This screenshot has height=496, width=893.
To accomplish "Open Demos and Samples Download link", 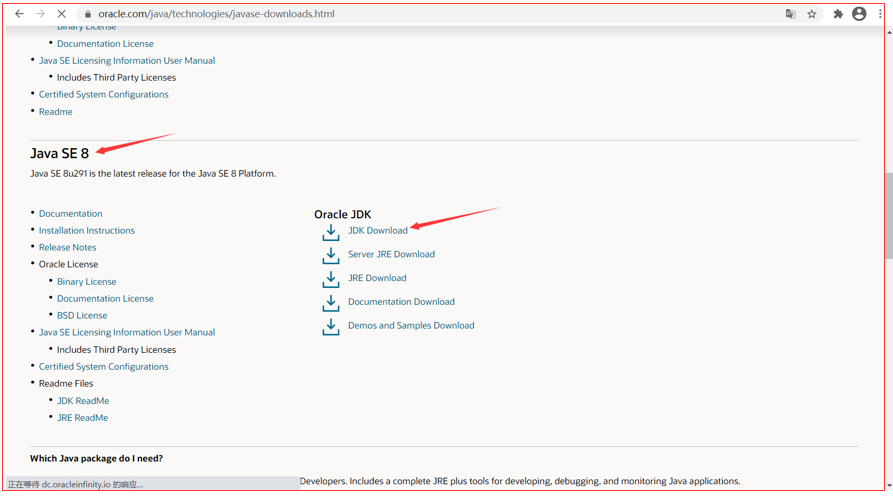I will tap(411, 326).
